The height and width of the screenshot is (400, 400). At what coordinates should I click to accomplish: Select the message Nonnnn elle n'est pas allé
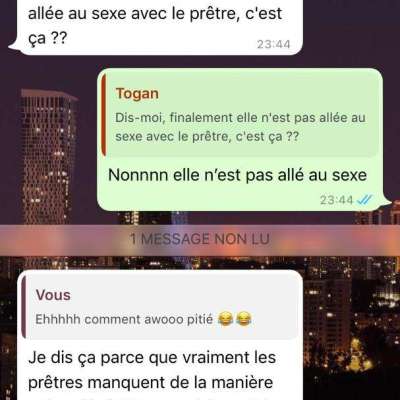tap(237, 175)
